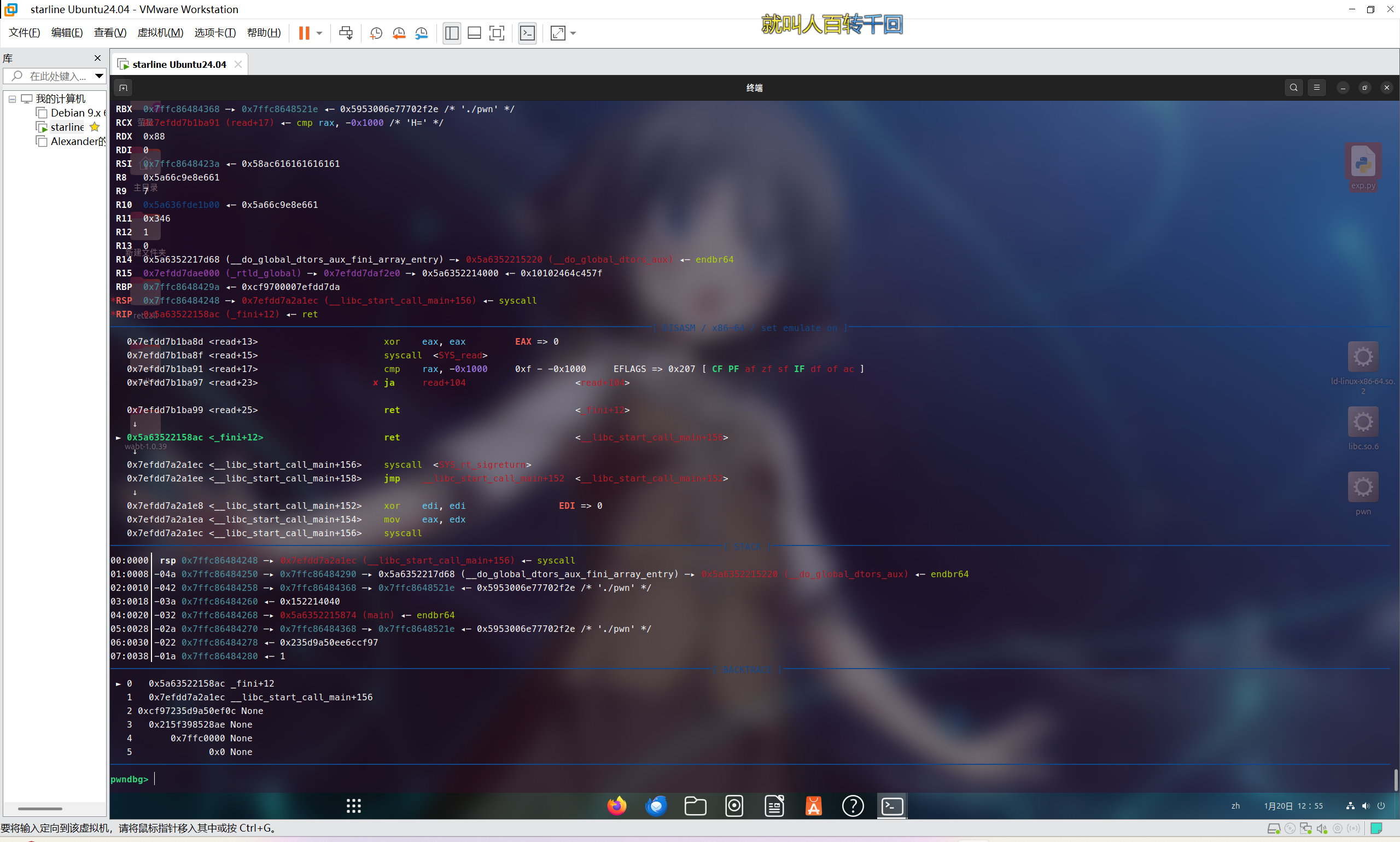Click terminal search magnifier icon
Viewport: 1400px width, 842px height.
pyautogui.click(x=1293, y=88)
